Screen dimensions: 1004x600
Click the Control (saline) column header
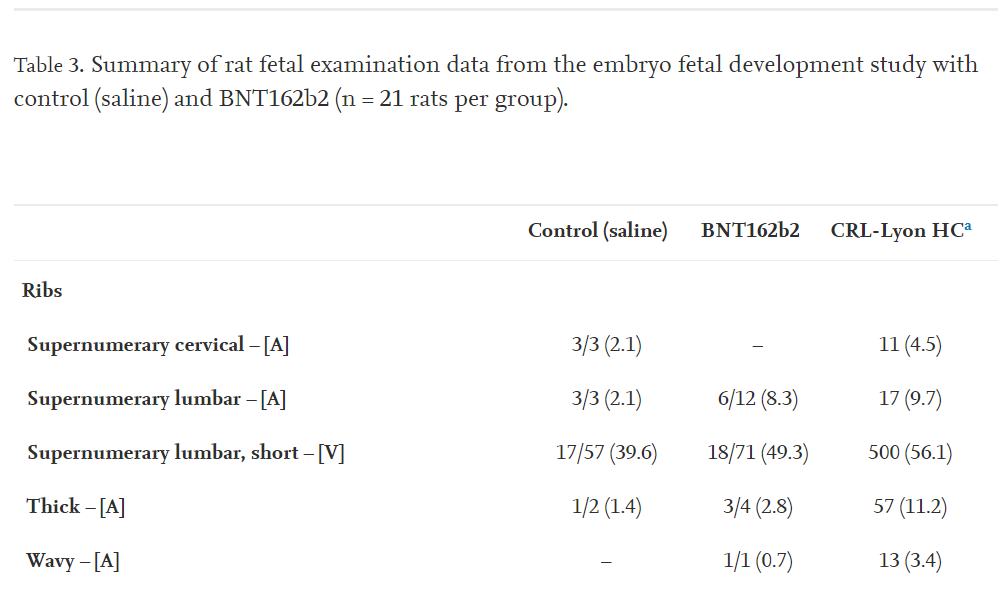click(597, 230)
